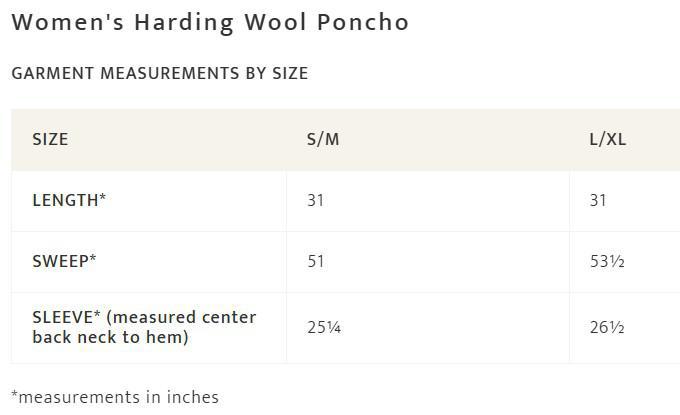Click the L/XL length value 31

pos(598,200)
